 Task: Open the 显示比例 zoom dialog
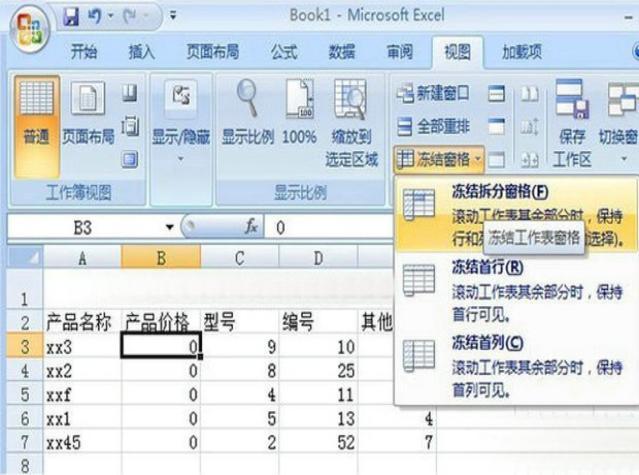(x=248, y=113)
